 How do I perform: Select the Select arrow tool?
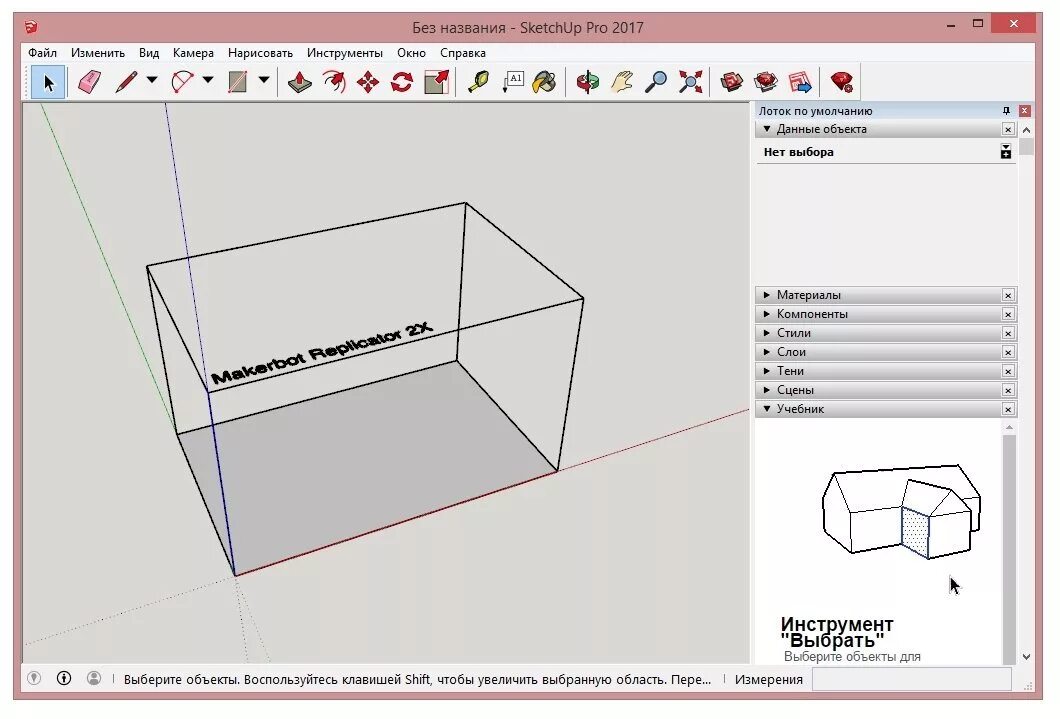[x=48, y=82]
